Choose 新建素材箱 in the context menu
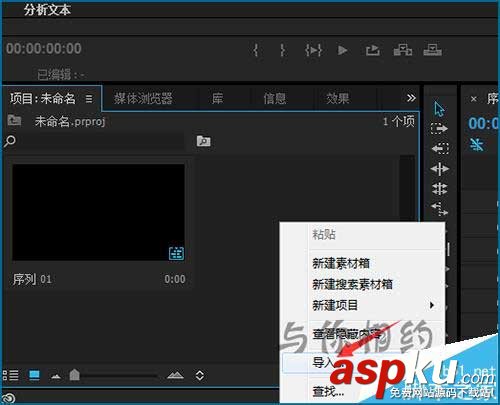 coord(341,264)
